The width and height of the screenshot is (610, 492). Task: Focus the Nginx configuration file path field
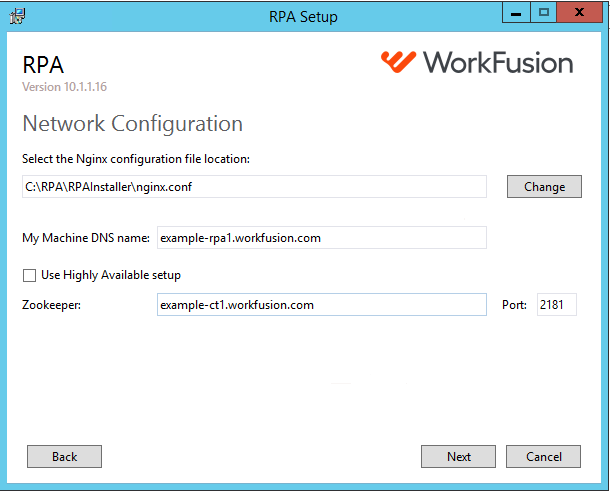click(x=254, y=187)
